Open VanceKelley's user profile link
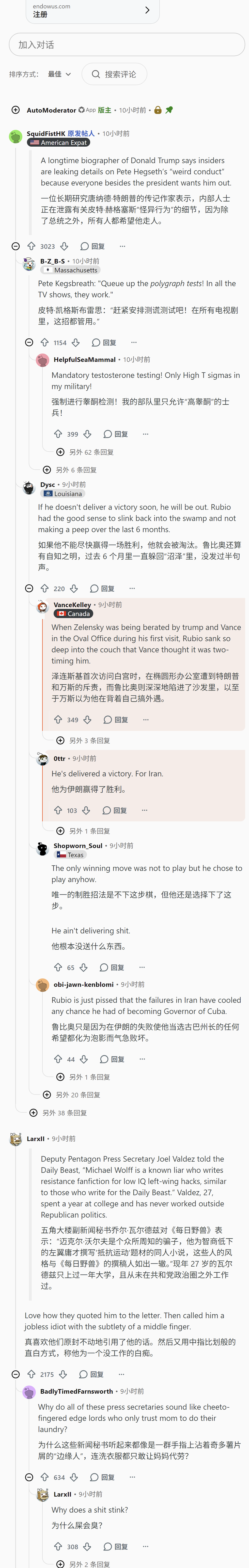249x1568 pixels. point(72,604)
